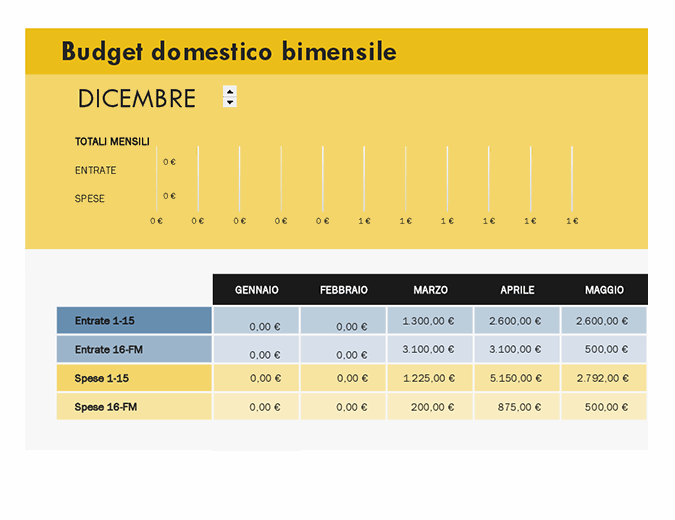Screen dimensions: 675x520
Task: Click the TOTALI MENSILI chart label
Action: tap(112, 142)
